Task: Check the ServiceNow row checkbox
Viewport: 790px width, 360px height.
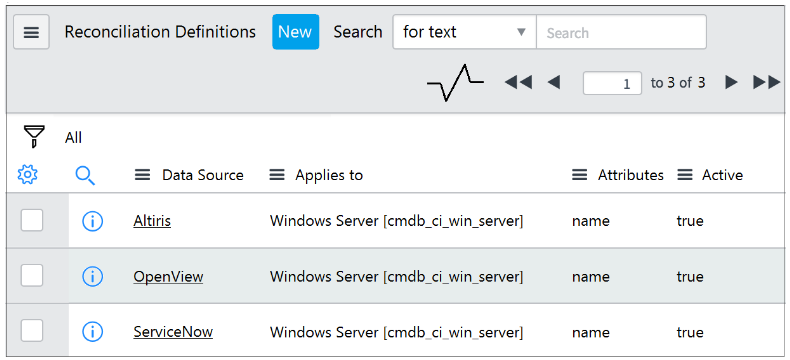Action: 32,331
